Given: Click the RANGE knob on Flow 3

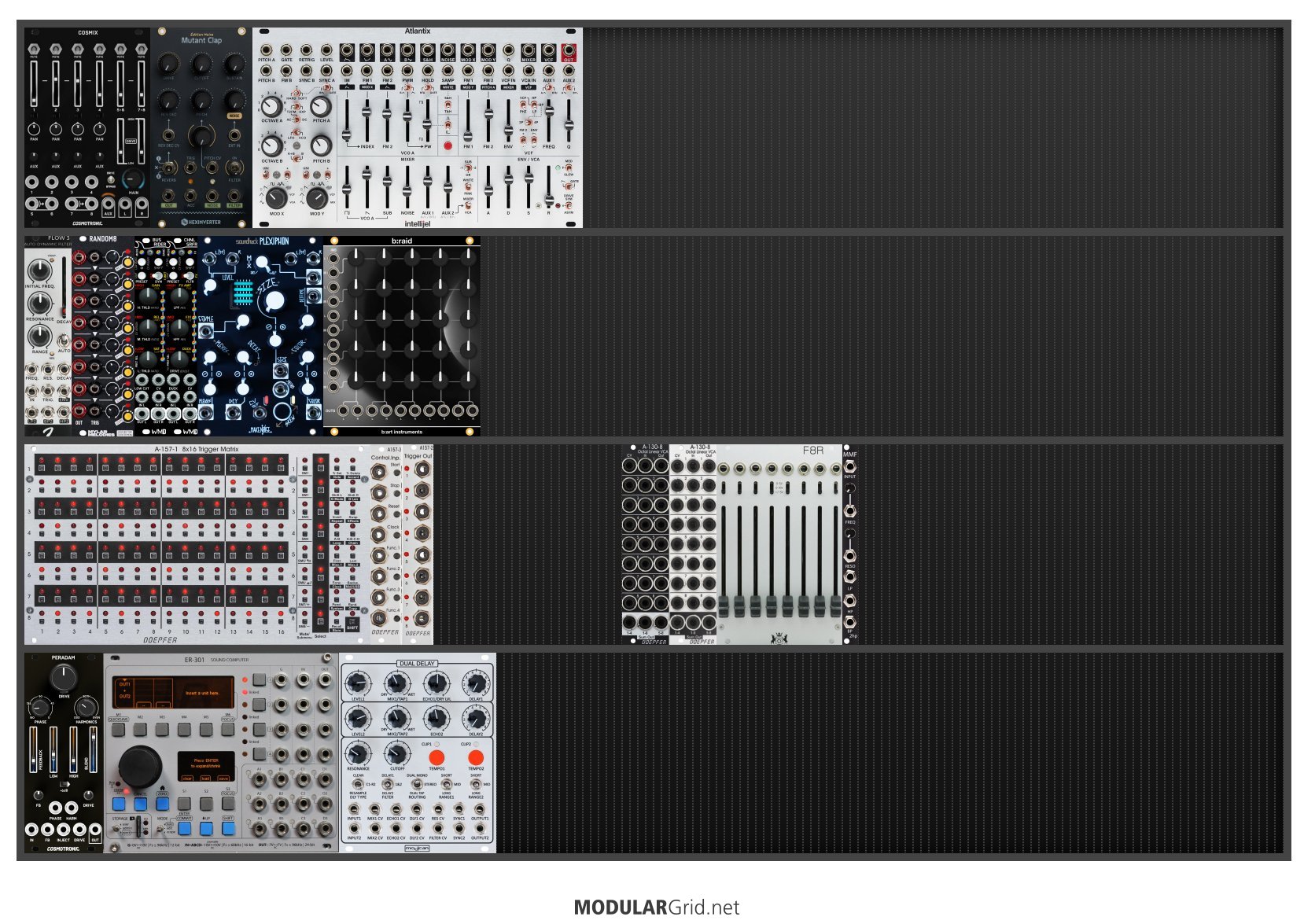Looking at the screenshot, I should 39,337.
